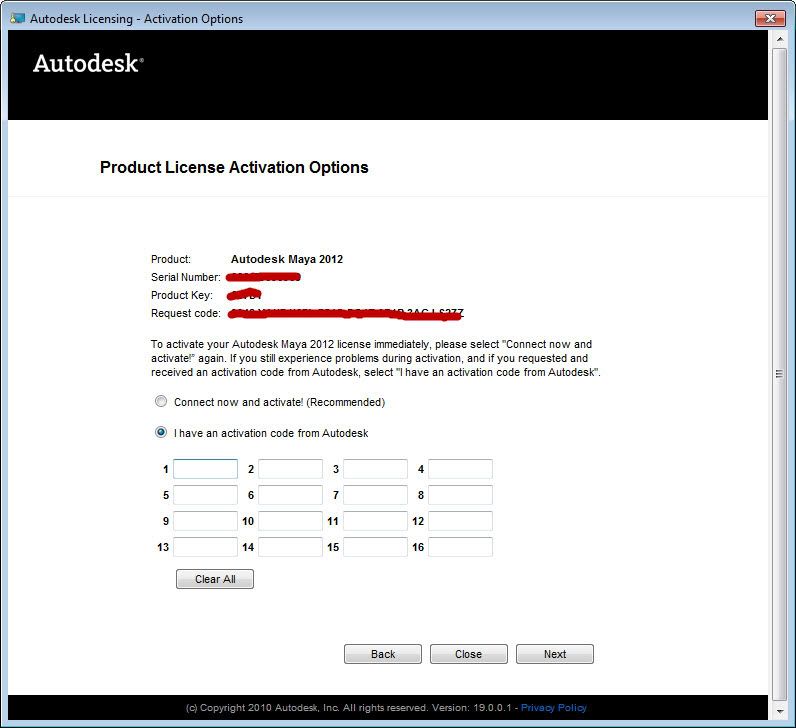Click activation code field 2

click(290, 469)
